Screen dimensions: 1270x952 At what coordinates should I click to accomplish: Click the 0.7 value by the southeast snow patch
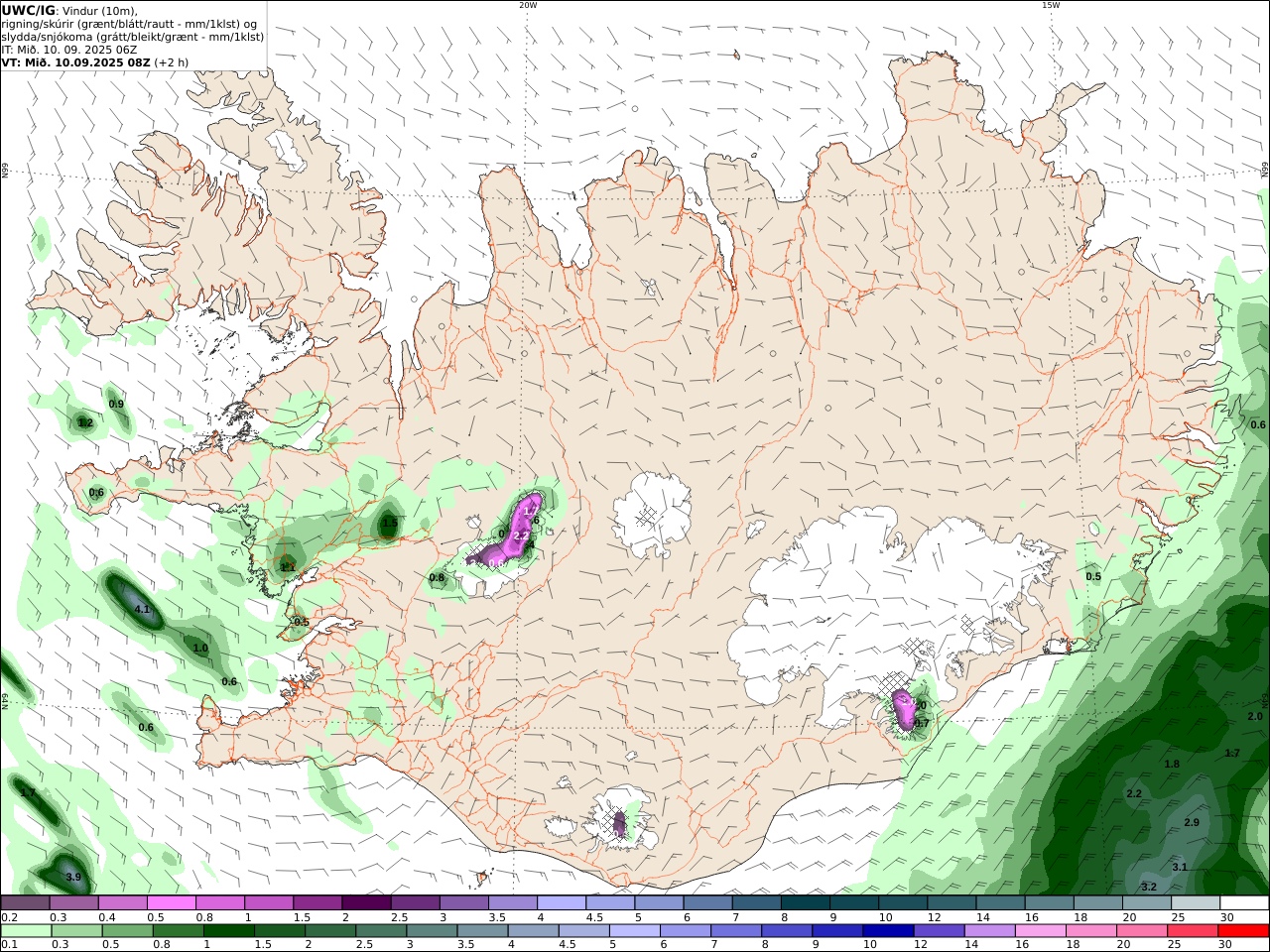click(x=922, y=723)
